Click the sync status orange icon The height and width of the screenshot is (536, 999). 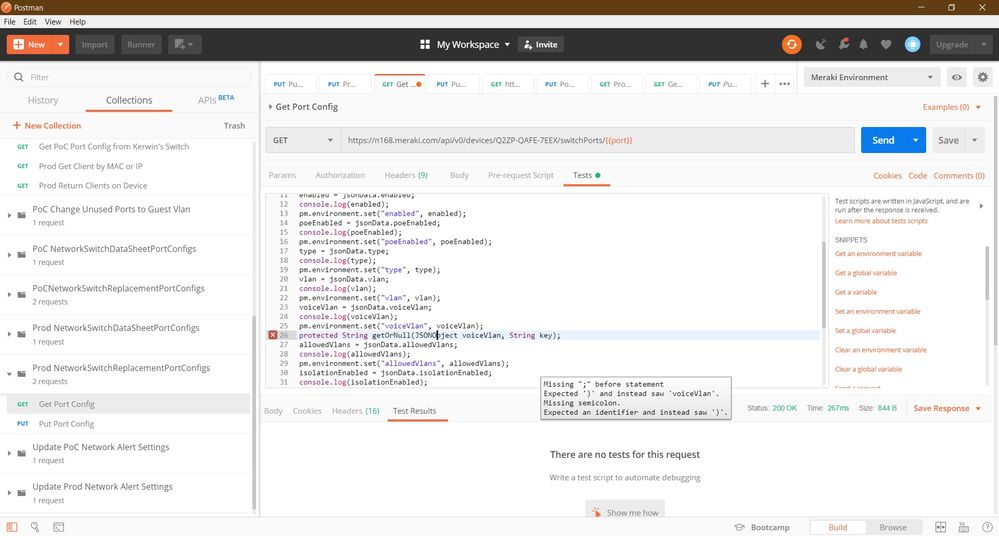coord(791,45)
